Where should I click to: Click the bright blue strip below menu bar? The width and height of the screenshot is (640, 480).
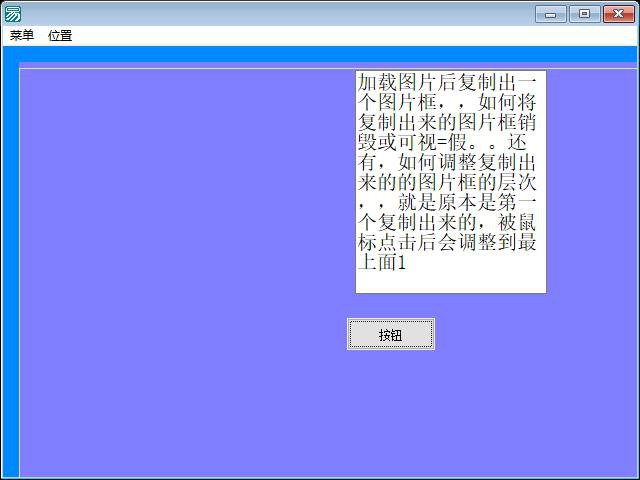pos(320,53)
